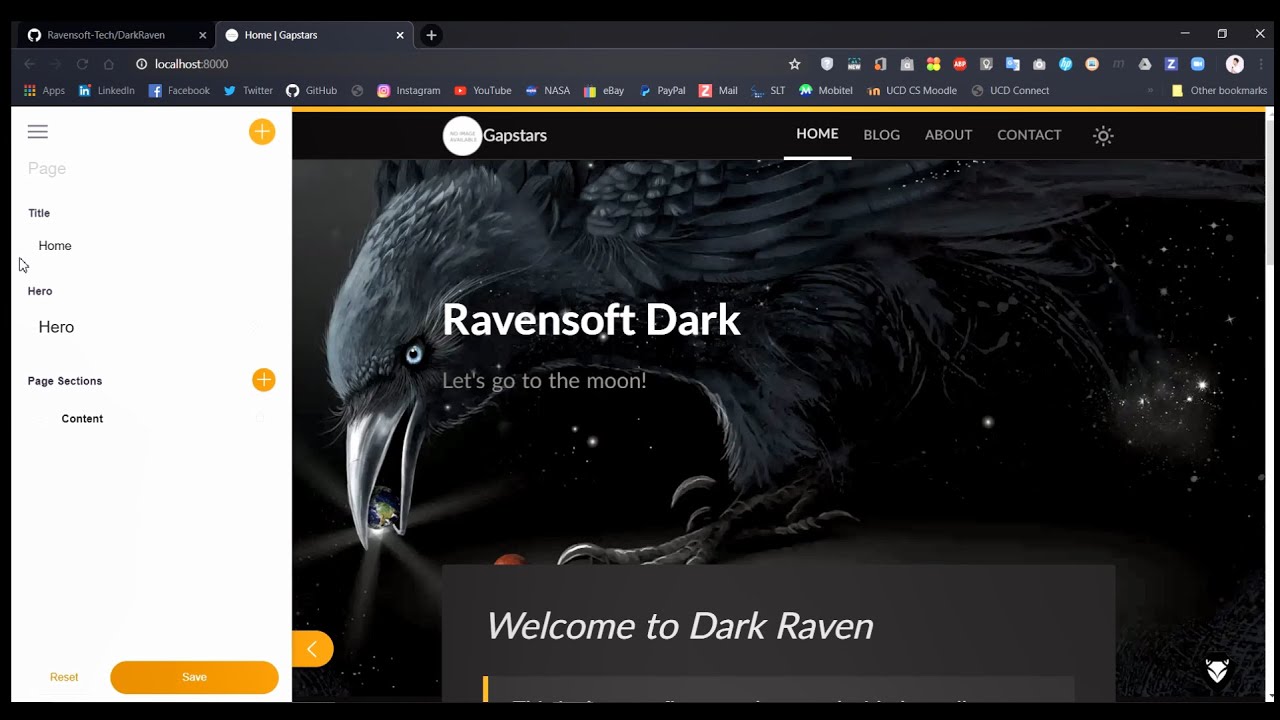
Task: Expand the Other bookmarks folder
Action: tap(1218, 91)
